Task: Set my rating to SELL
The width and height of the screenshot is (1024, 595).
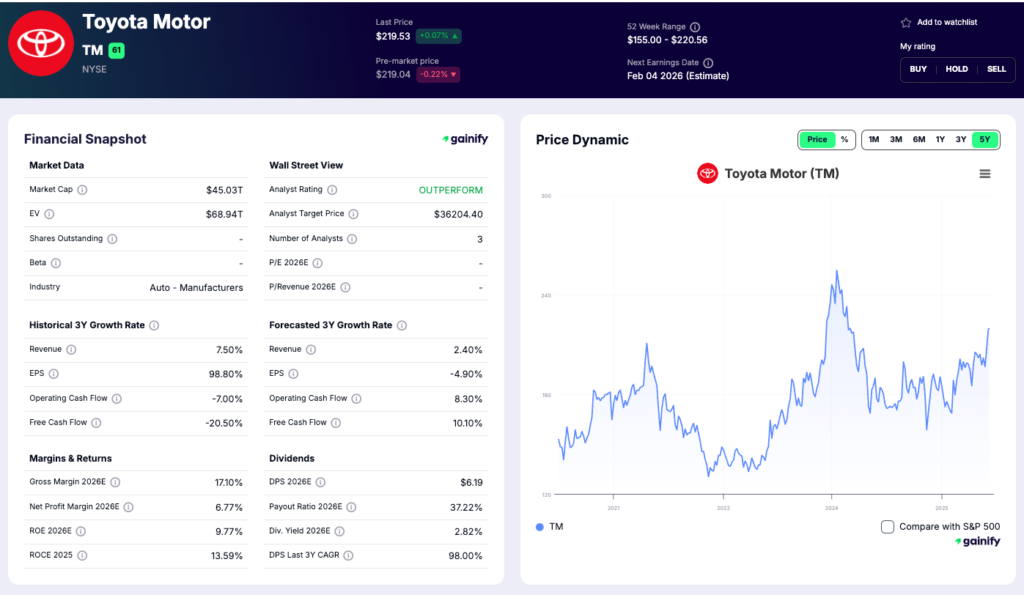Action: [996, 69]
